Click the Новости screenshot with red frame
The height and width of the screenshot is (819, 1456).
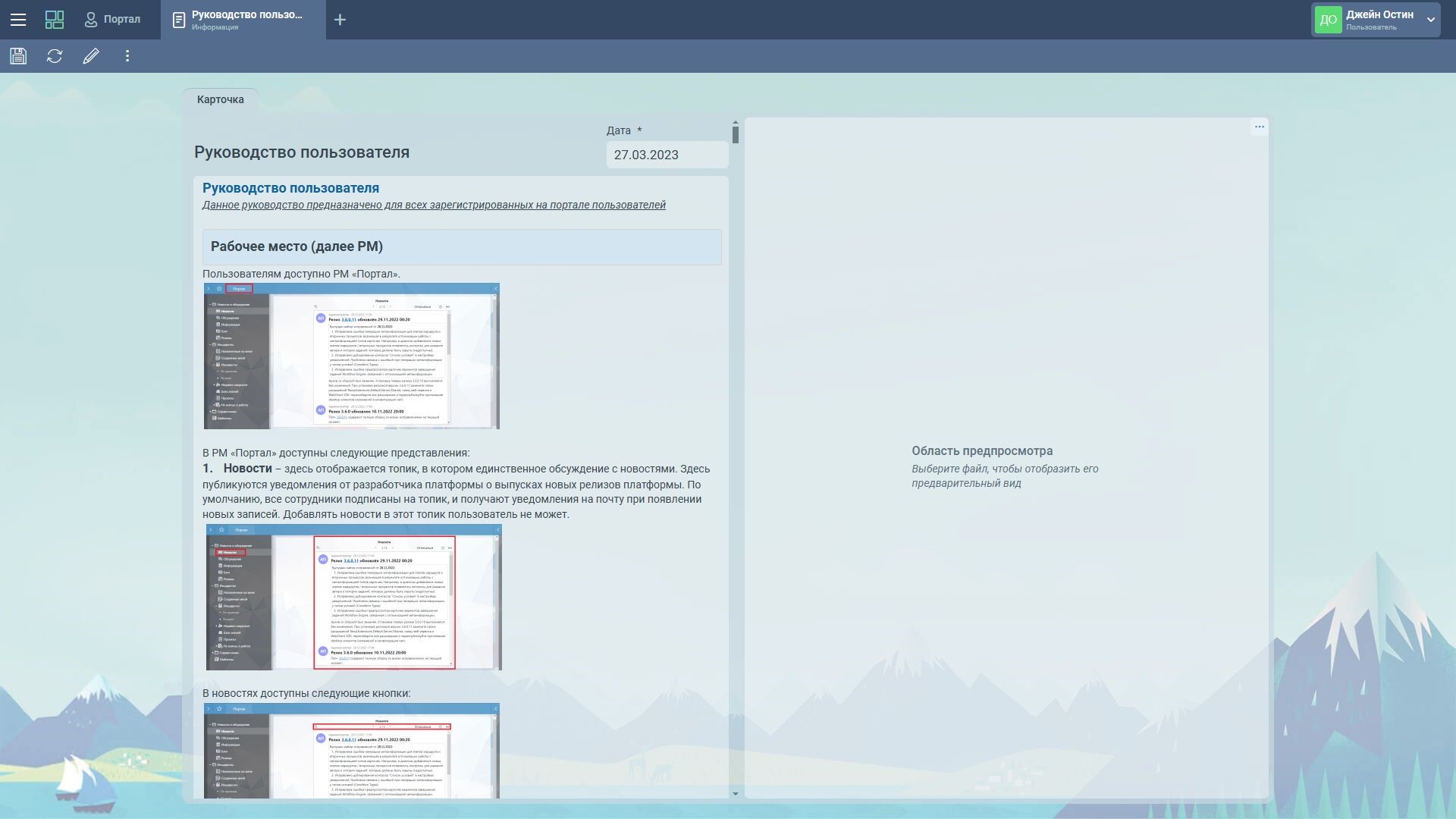pyautogui.click(x=353, y=597)
